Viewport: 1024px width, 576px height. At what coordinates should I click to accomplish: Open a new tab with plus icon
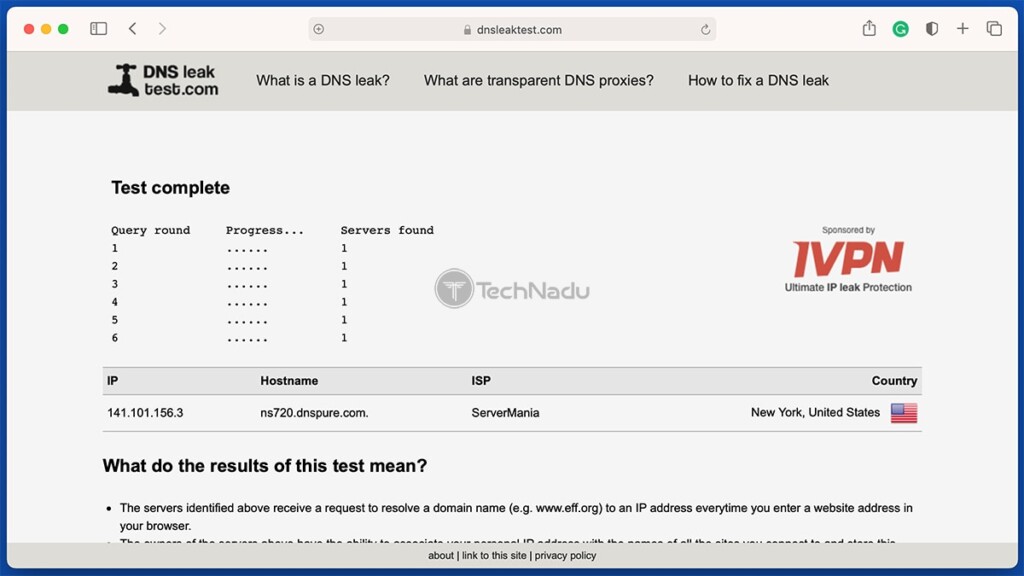[x=963, y=29]
